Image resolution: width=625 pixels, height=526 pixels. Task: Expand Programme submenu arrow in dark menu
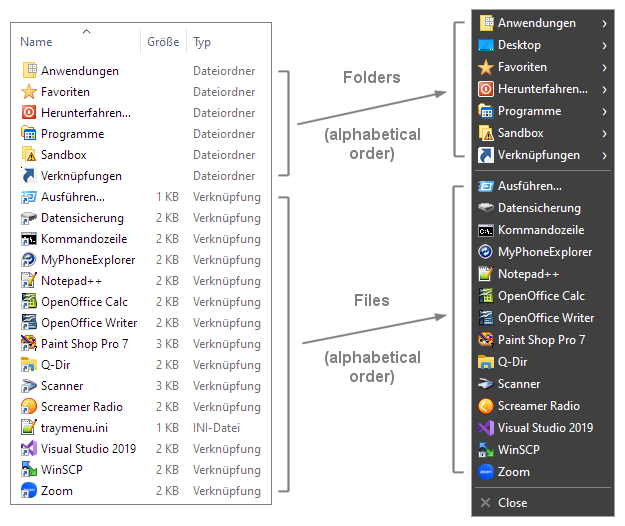[605, 112]
